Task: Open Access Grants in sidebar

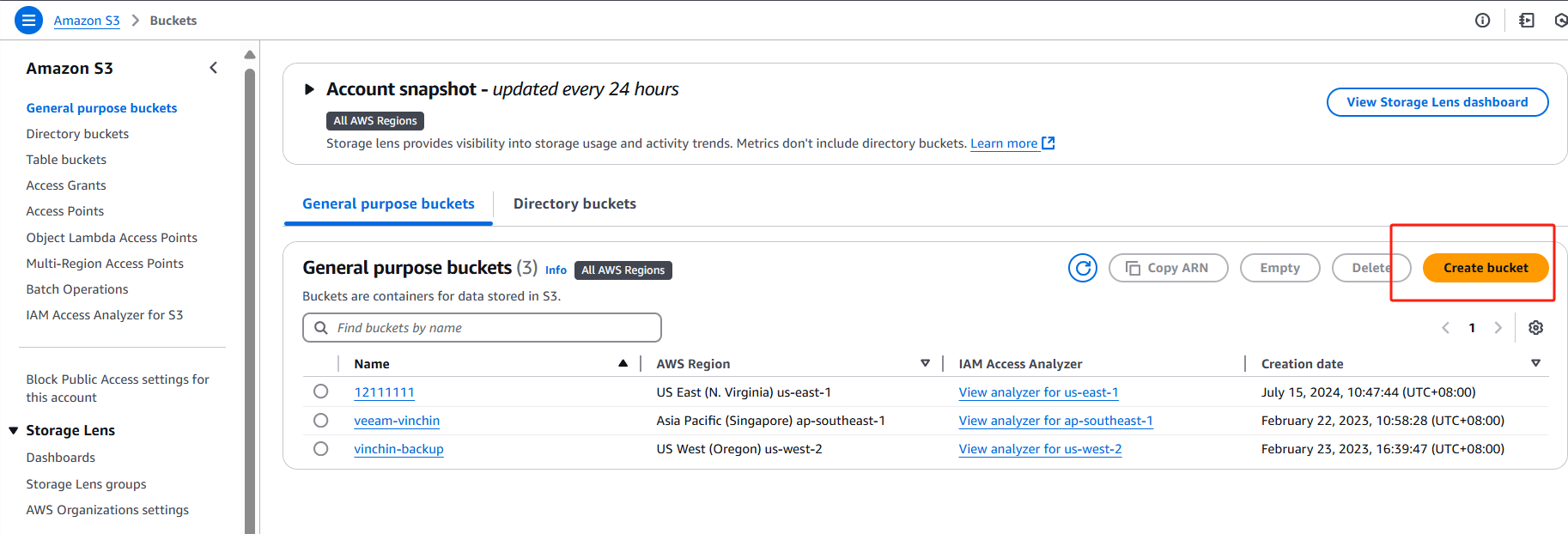Action: pos(66,185)
